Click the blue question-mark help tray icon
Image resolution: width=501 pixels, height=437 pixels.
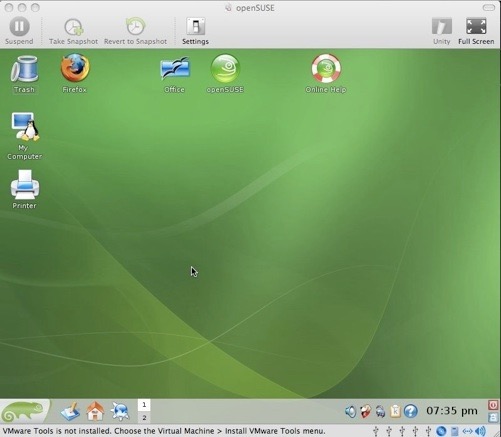click(x=411, y=411)
